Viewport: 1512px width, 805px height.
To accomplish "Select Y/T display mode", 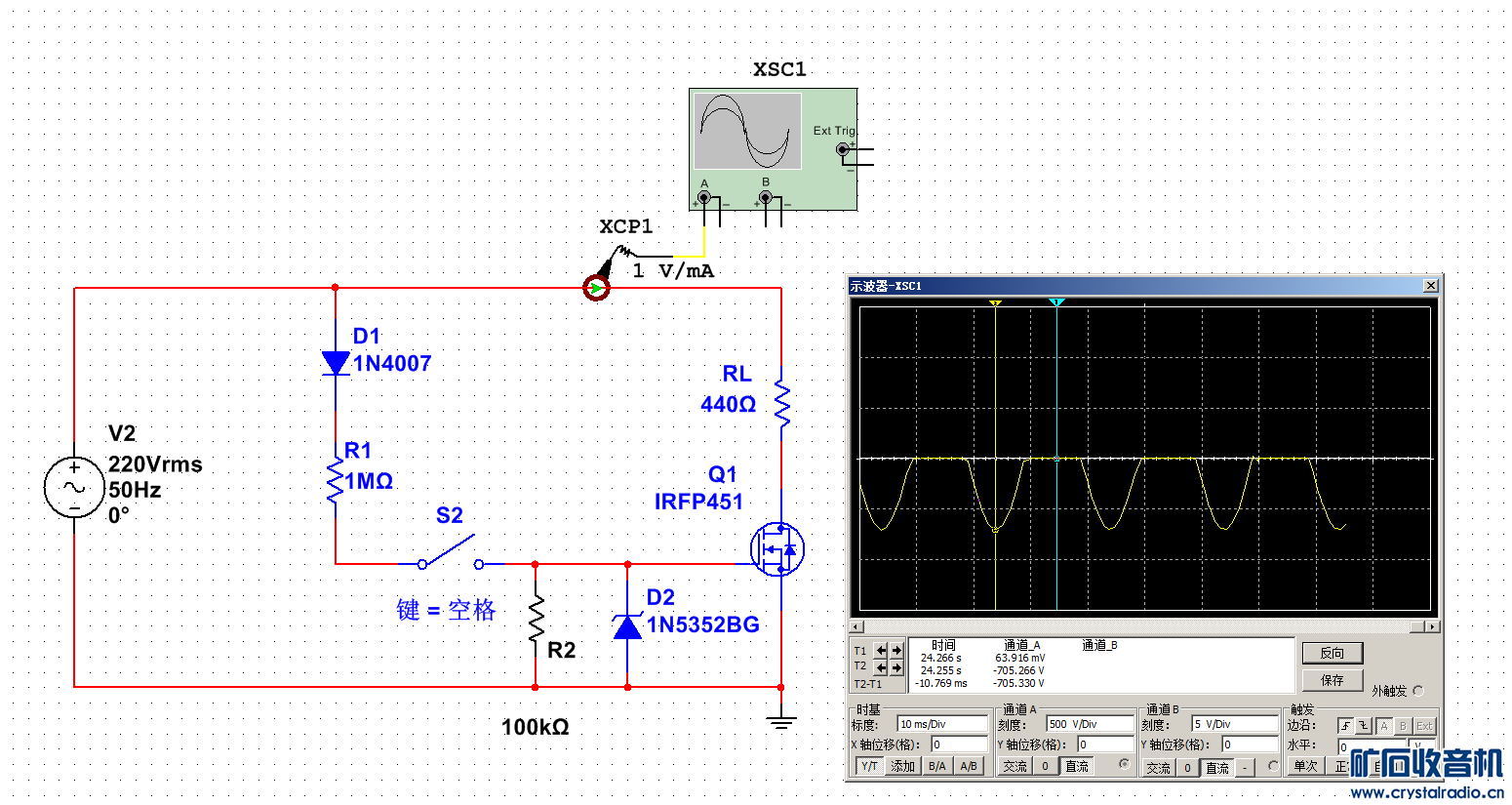I will pos(869,767).
